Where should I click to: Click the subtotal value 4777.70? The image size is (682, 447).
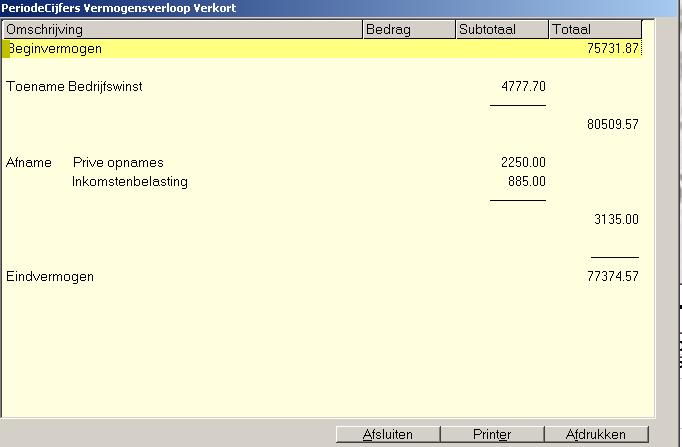[x=523, y=87]
